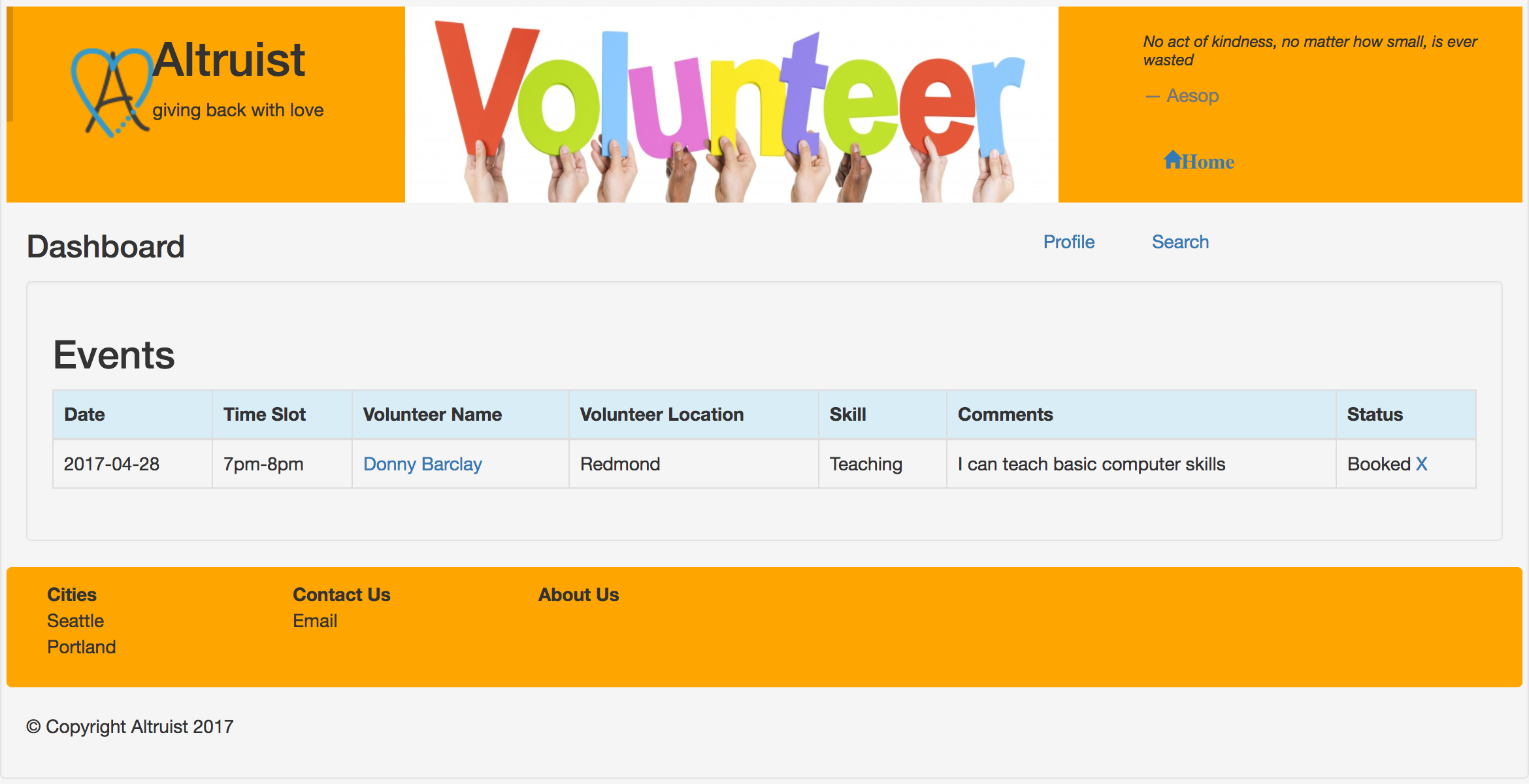Click the Date column header

coord(84,414)
